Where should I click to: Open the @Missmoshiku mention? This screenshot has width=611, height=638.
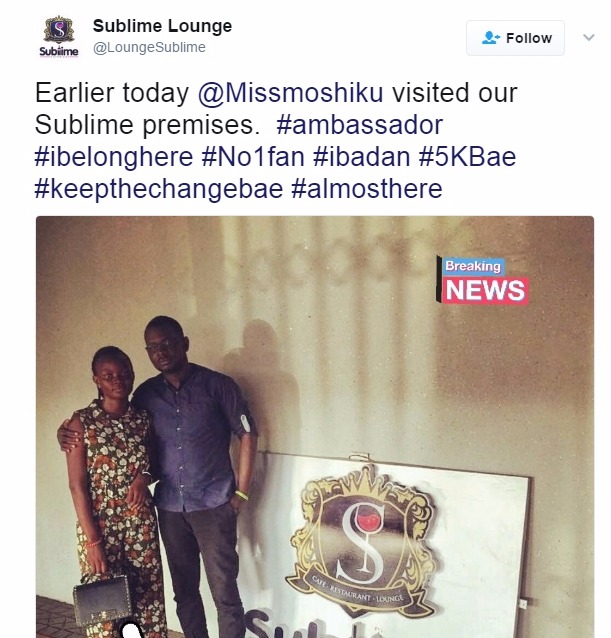point(290,93)
